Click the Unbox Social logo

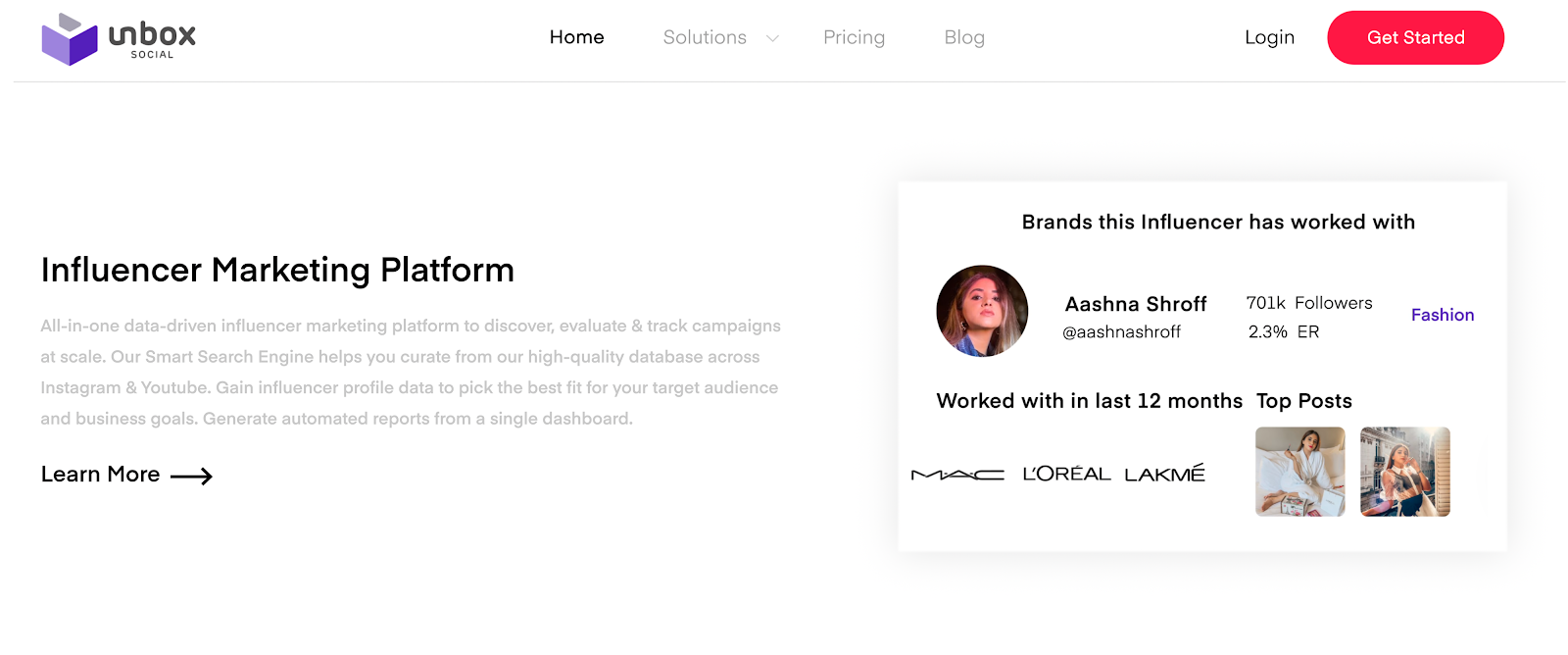[x=118, y=37]
